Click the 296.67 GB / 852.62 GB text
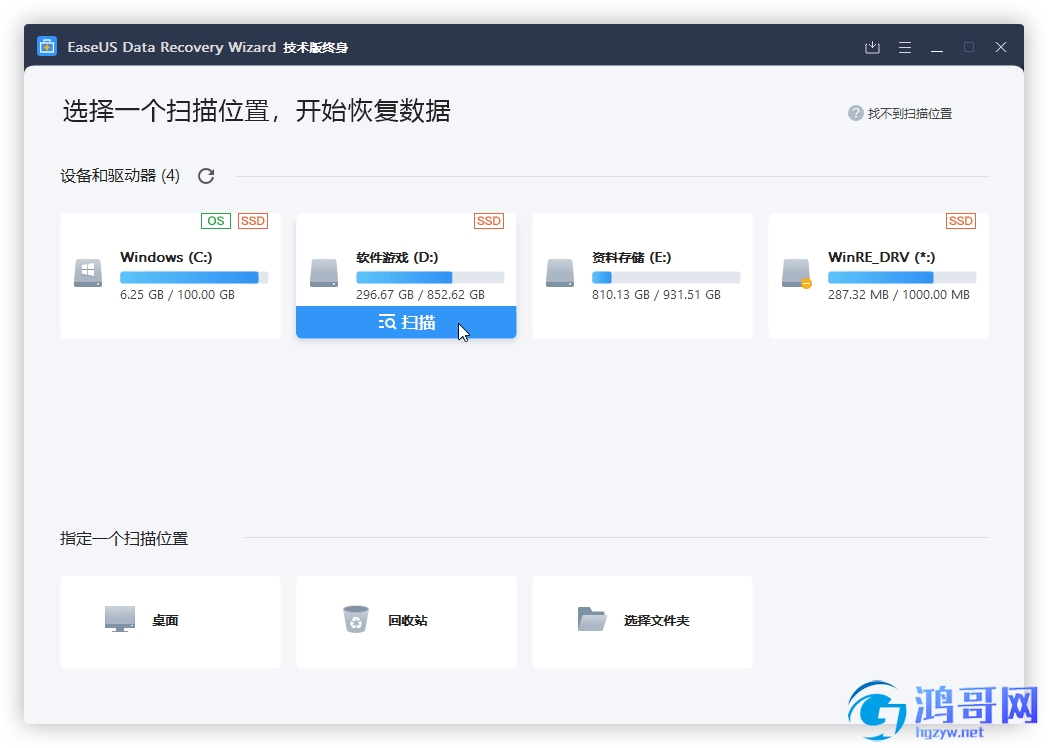 [420, 295]
